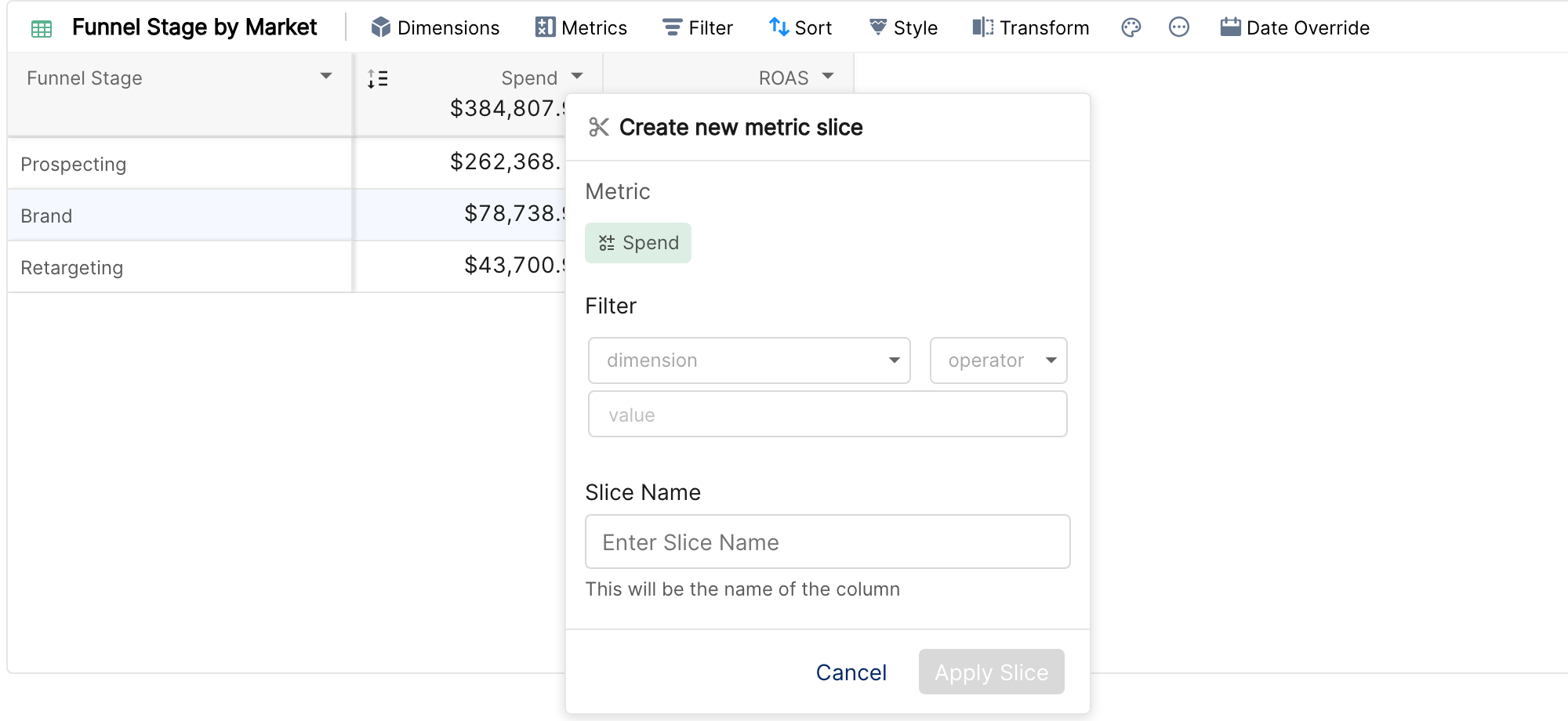Click the Date Override calendar icon
Viewport: 1568px width, 721px height.
coord(1230,27)
